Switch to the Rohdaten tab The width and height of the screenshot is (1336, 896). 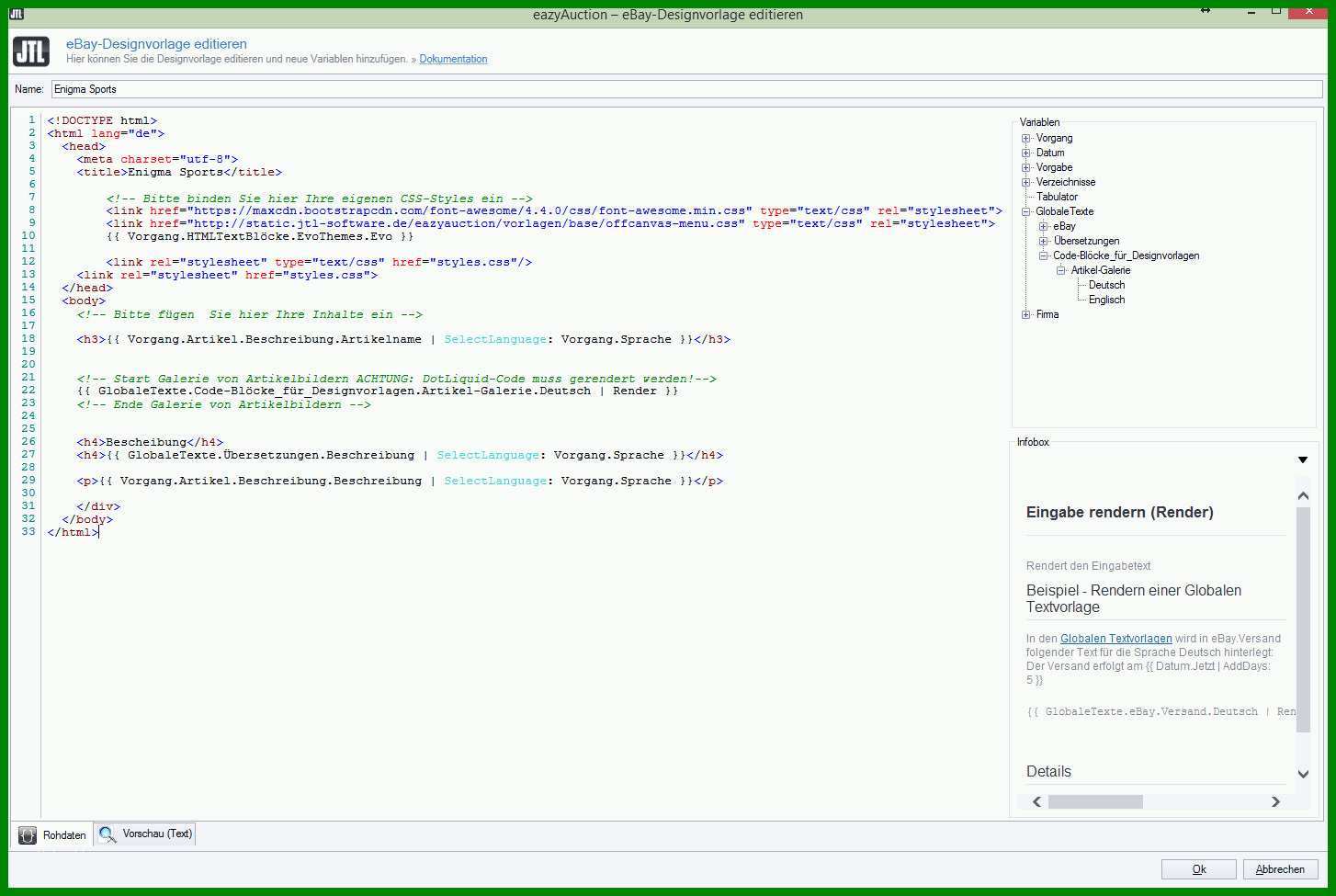[x=53, y=835]
